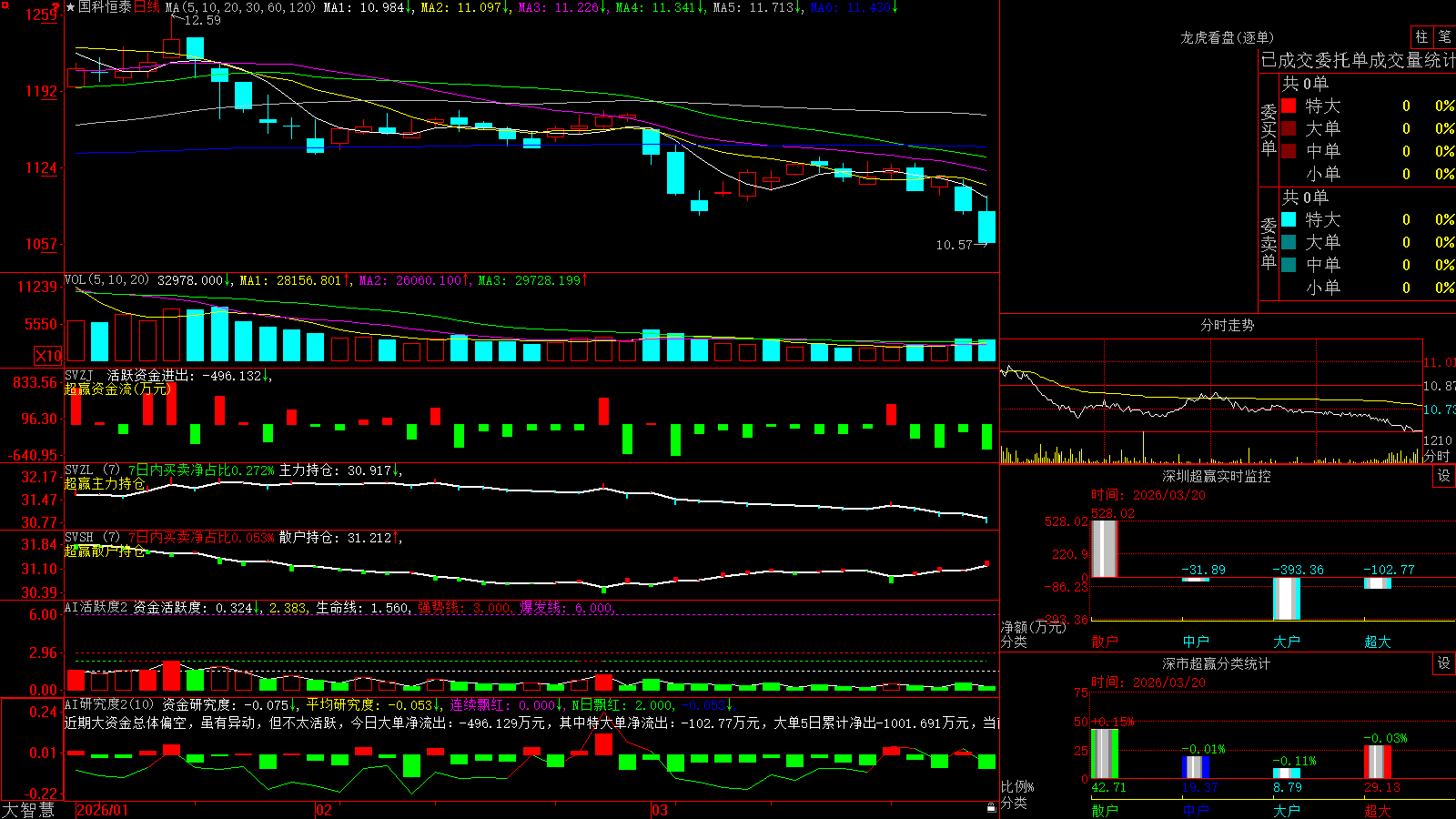Click the lock icon at the chart's bottom-right
The image size is (1456, 819).
(x=992, y=808)
